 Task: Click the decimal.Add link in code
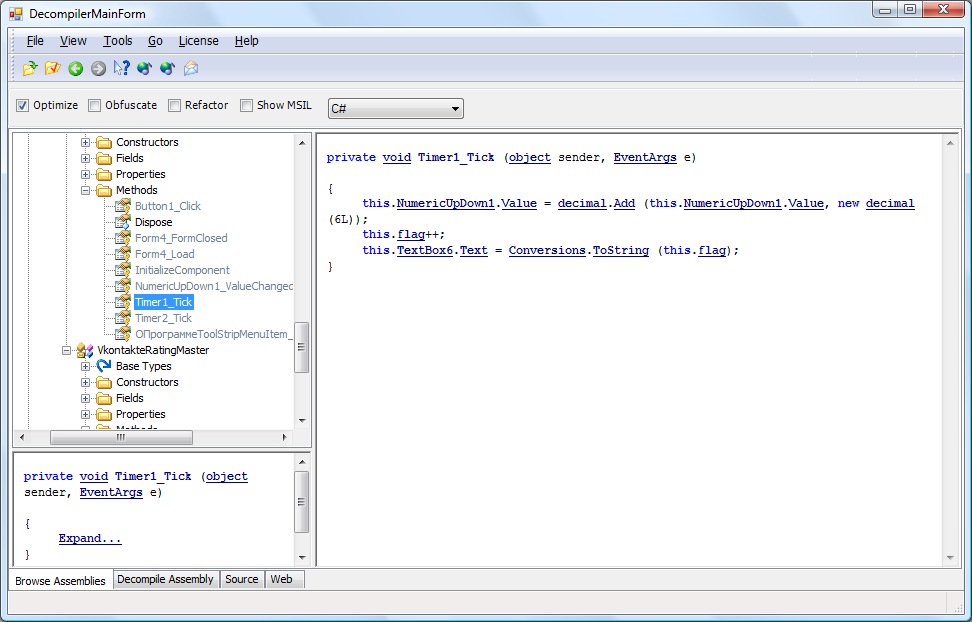(x=596, y=203)
